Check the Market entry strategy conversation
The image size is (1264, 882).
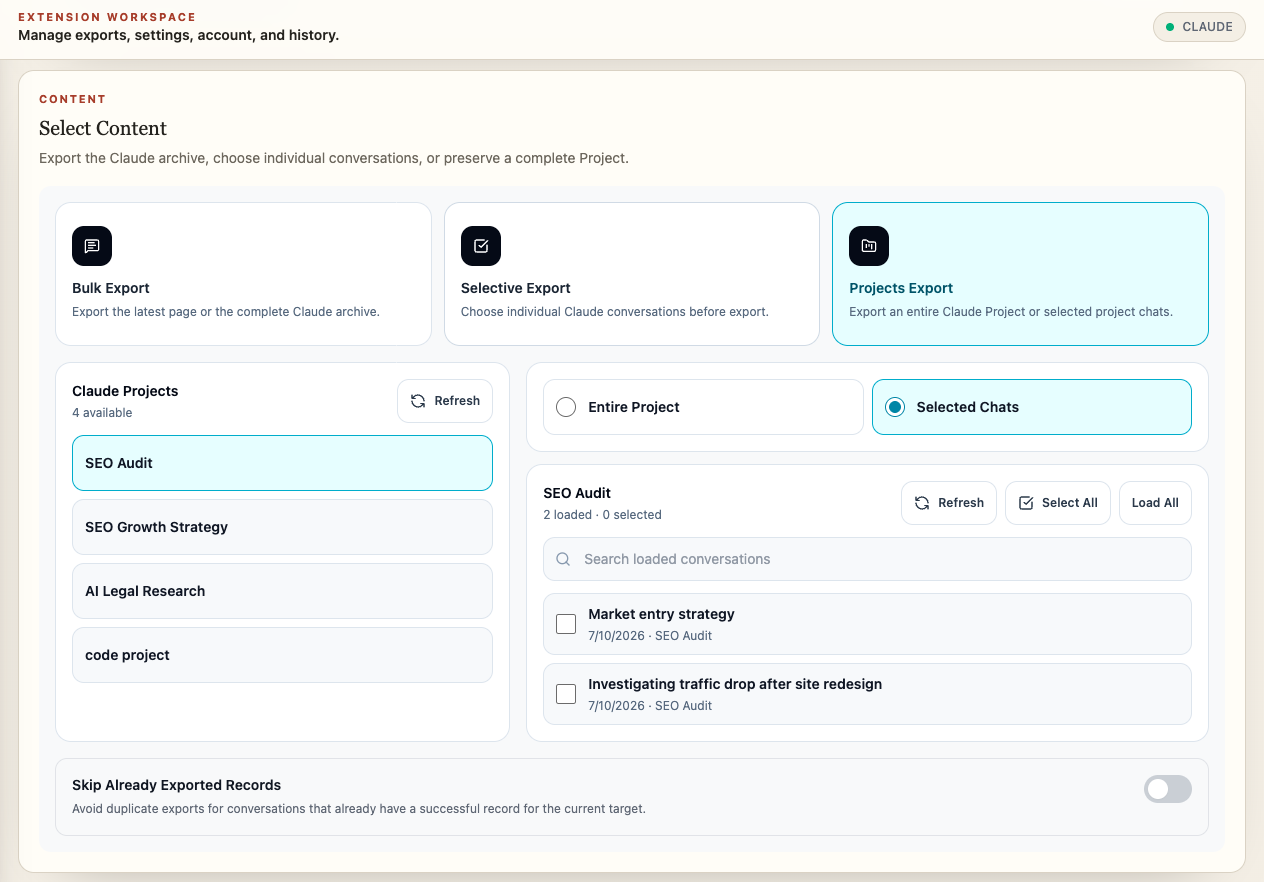coord(566,624)
